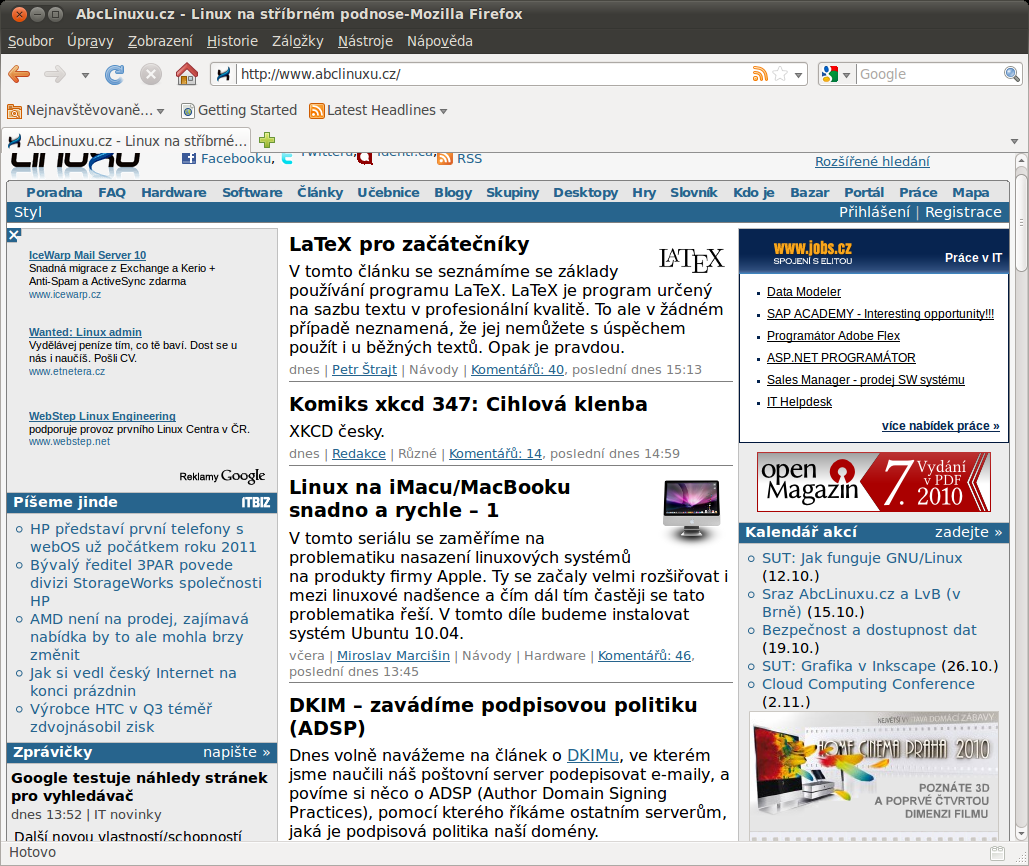Click the Getting Started bookmark icon
1029x866 pixels.
(188, 111)
